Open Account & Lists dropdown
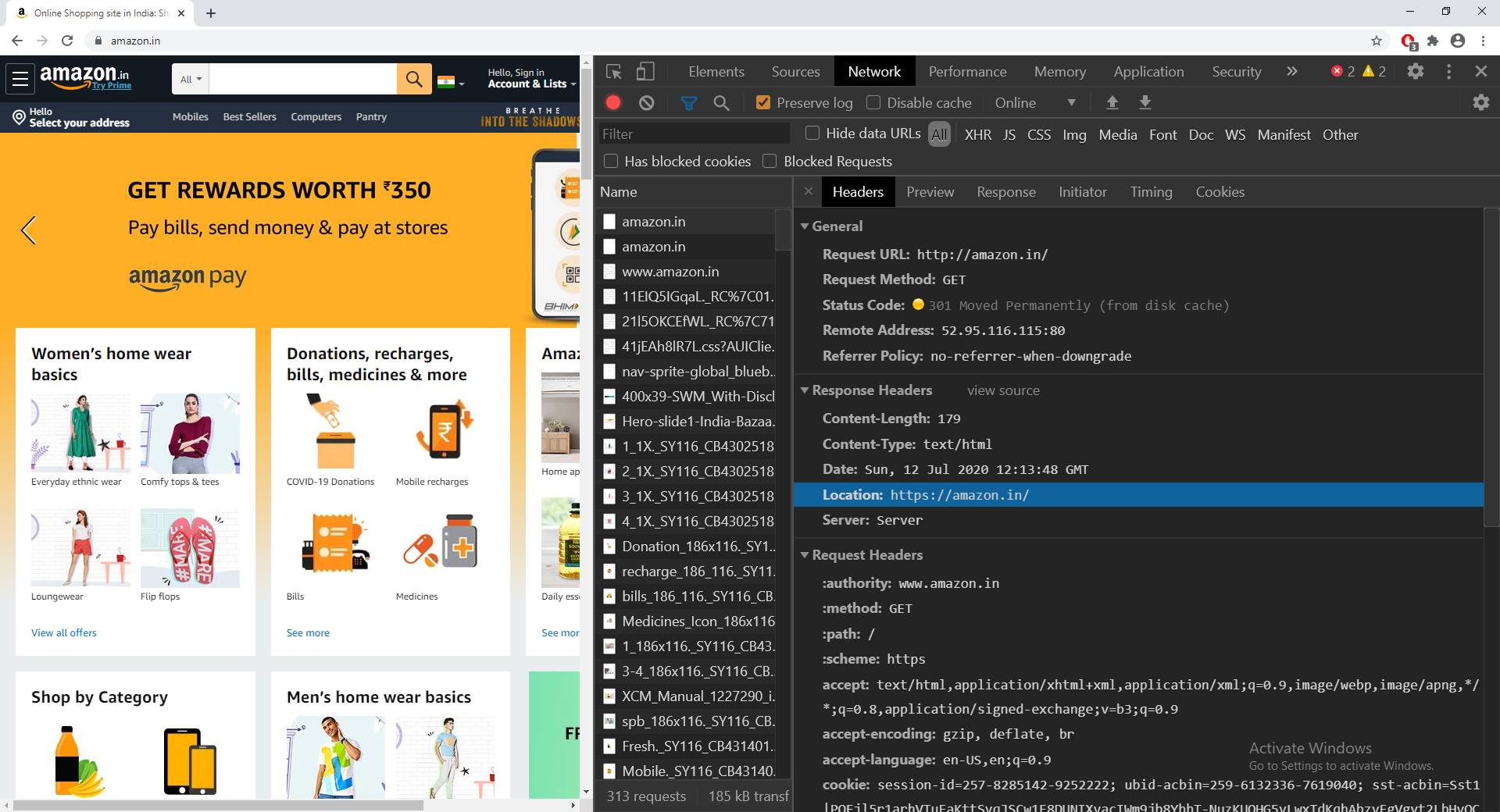This screenshot has height=812, width=1500. tap(531, 78)
